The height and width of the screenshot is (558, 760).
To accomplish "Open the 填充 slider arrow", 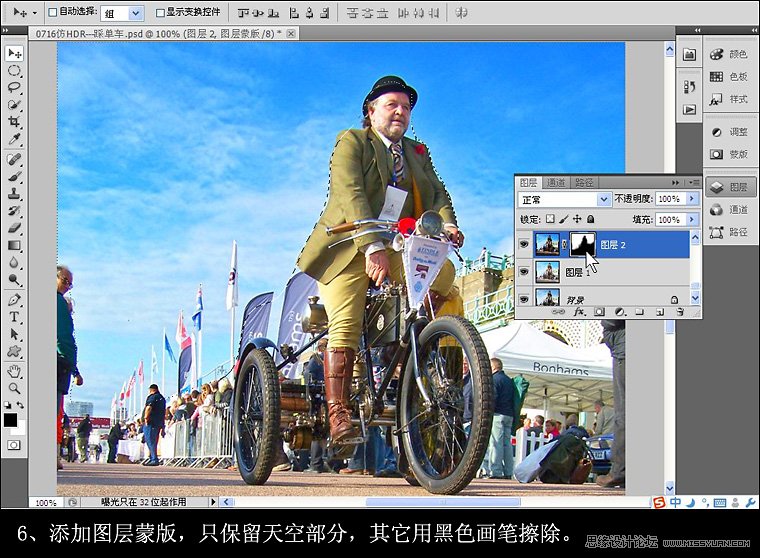I will [x=692, y=220].
